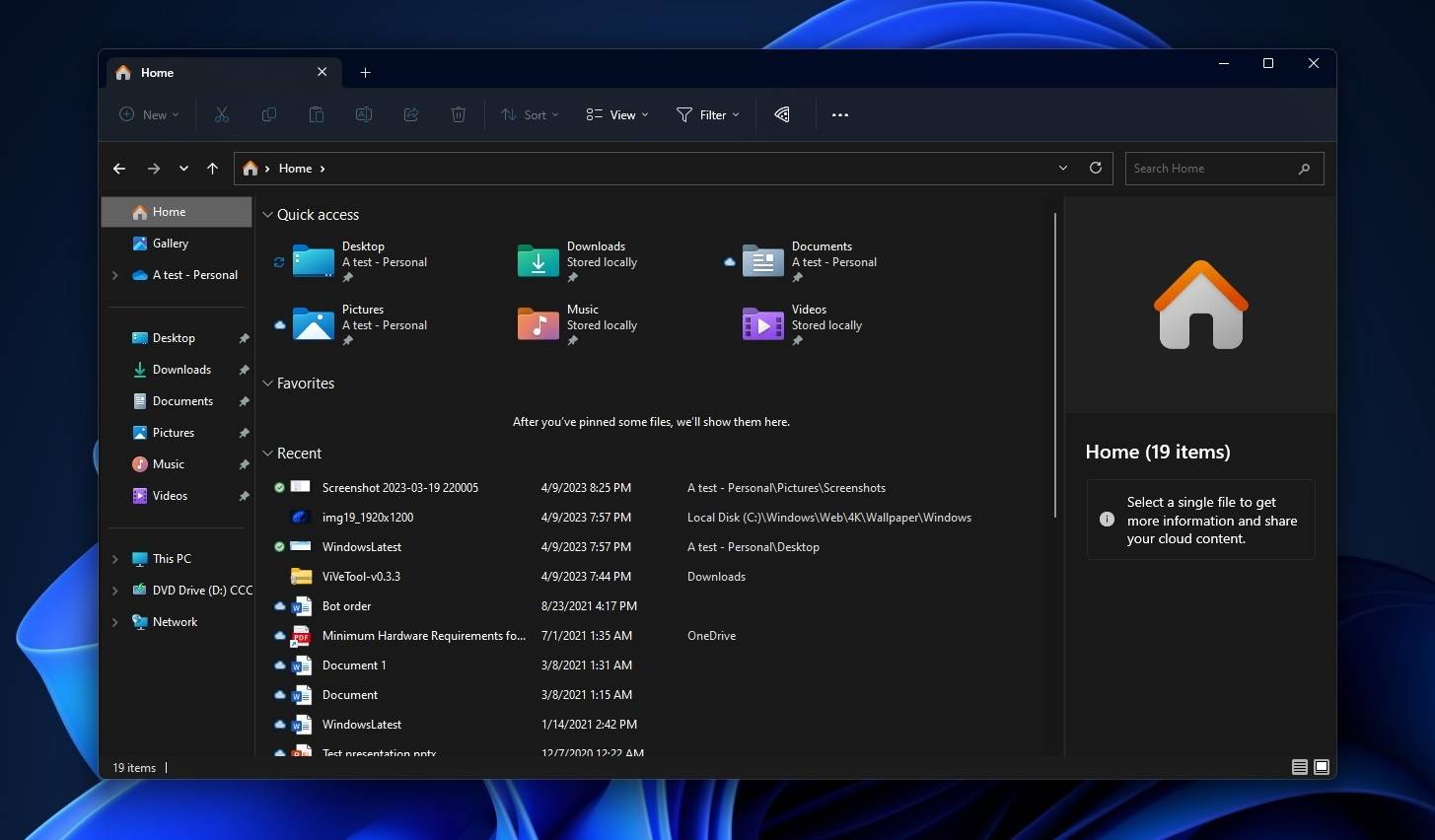The image size is (1435, 840).
Task: Unpin Downloads from the sidebar
Action: 244,369
